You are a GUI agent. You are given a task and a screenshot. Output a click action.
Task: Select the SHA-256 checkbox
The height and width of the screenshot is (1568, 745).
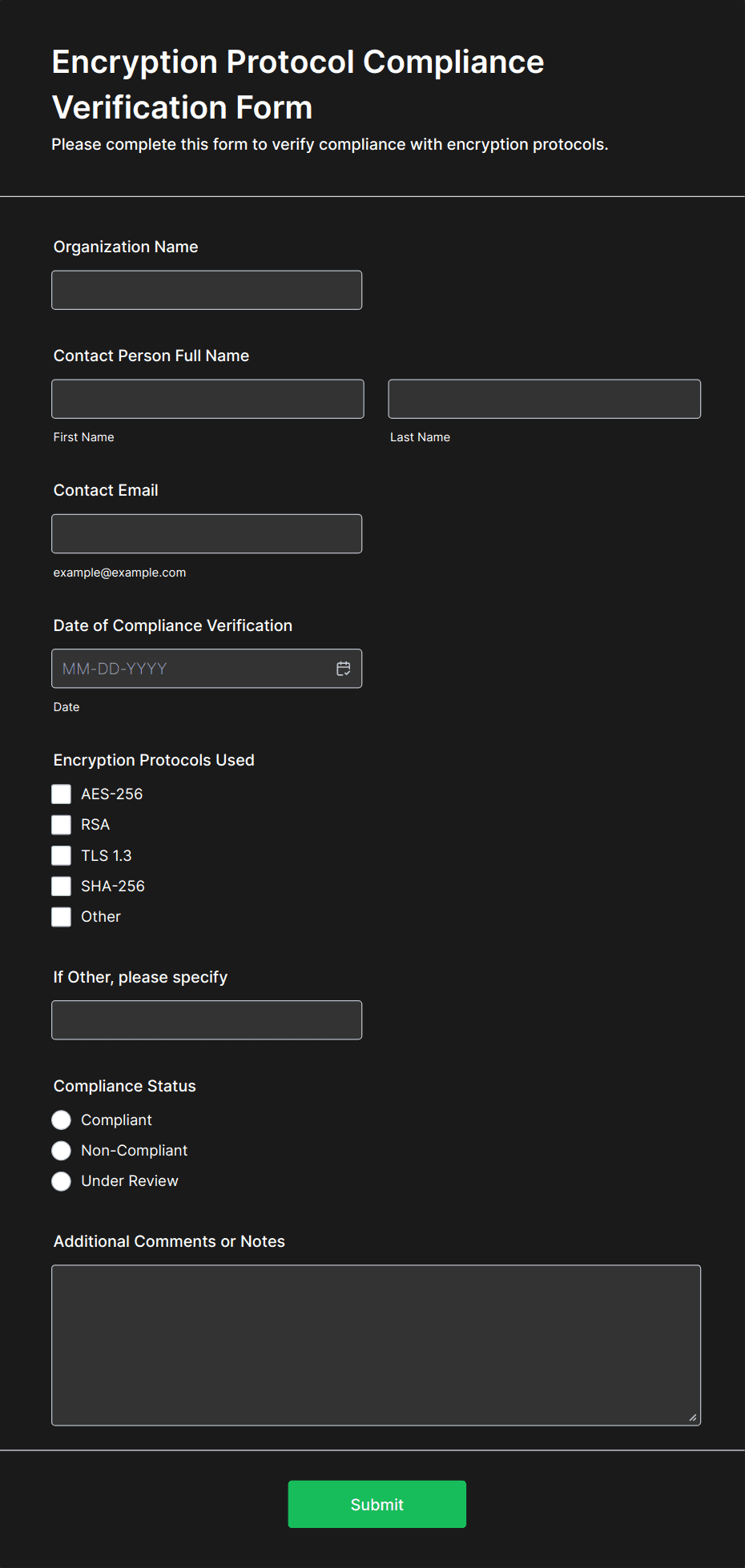62,886
